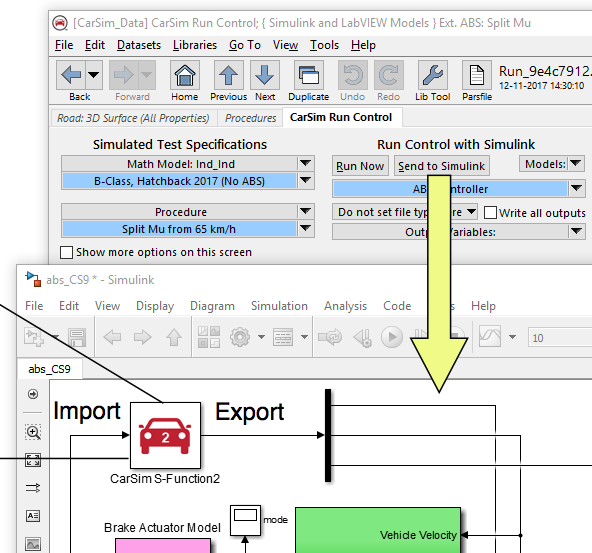Go to Previous dataset
The width and height of the screenshot is (592, 553).
tap(228, 75)
